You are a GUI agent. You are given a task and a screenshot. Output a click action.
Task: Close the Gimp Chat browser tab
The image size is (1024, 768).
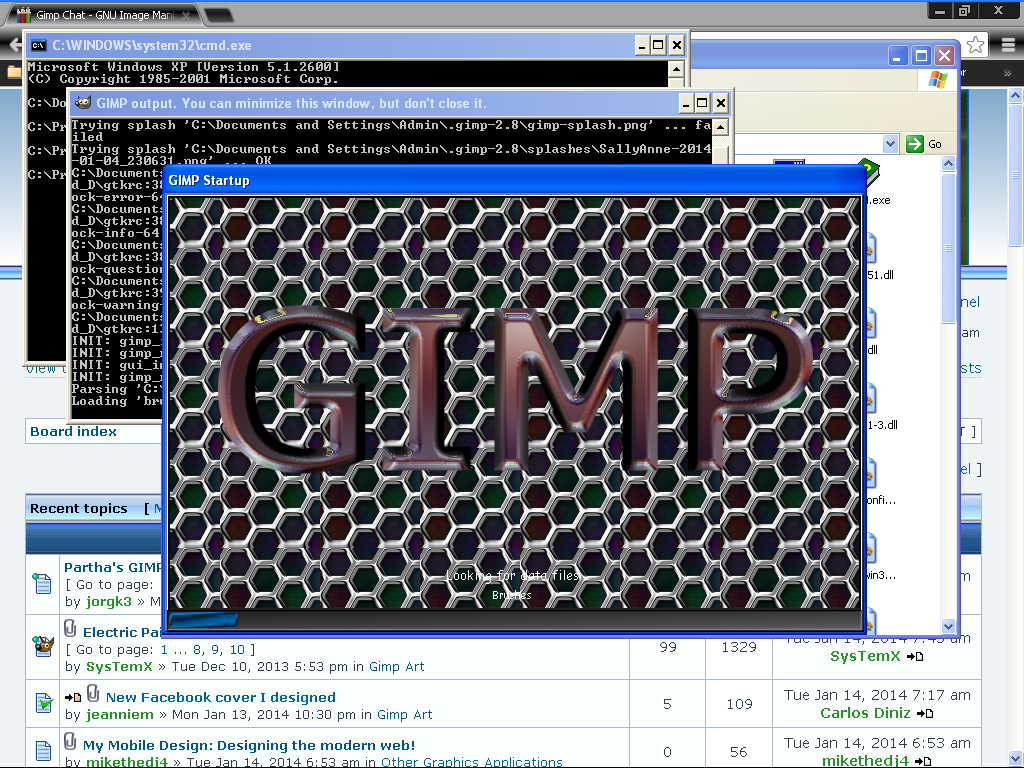186,14
